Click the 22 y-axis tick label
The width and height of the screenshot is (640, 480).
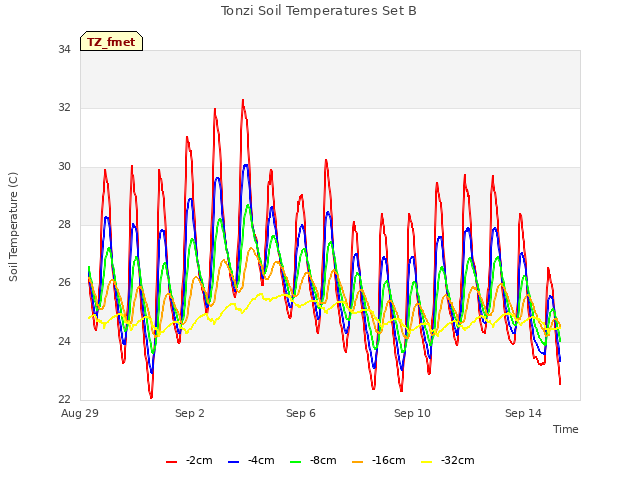click(x=64, y=399)
